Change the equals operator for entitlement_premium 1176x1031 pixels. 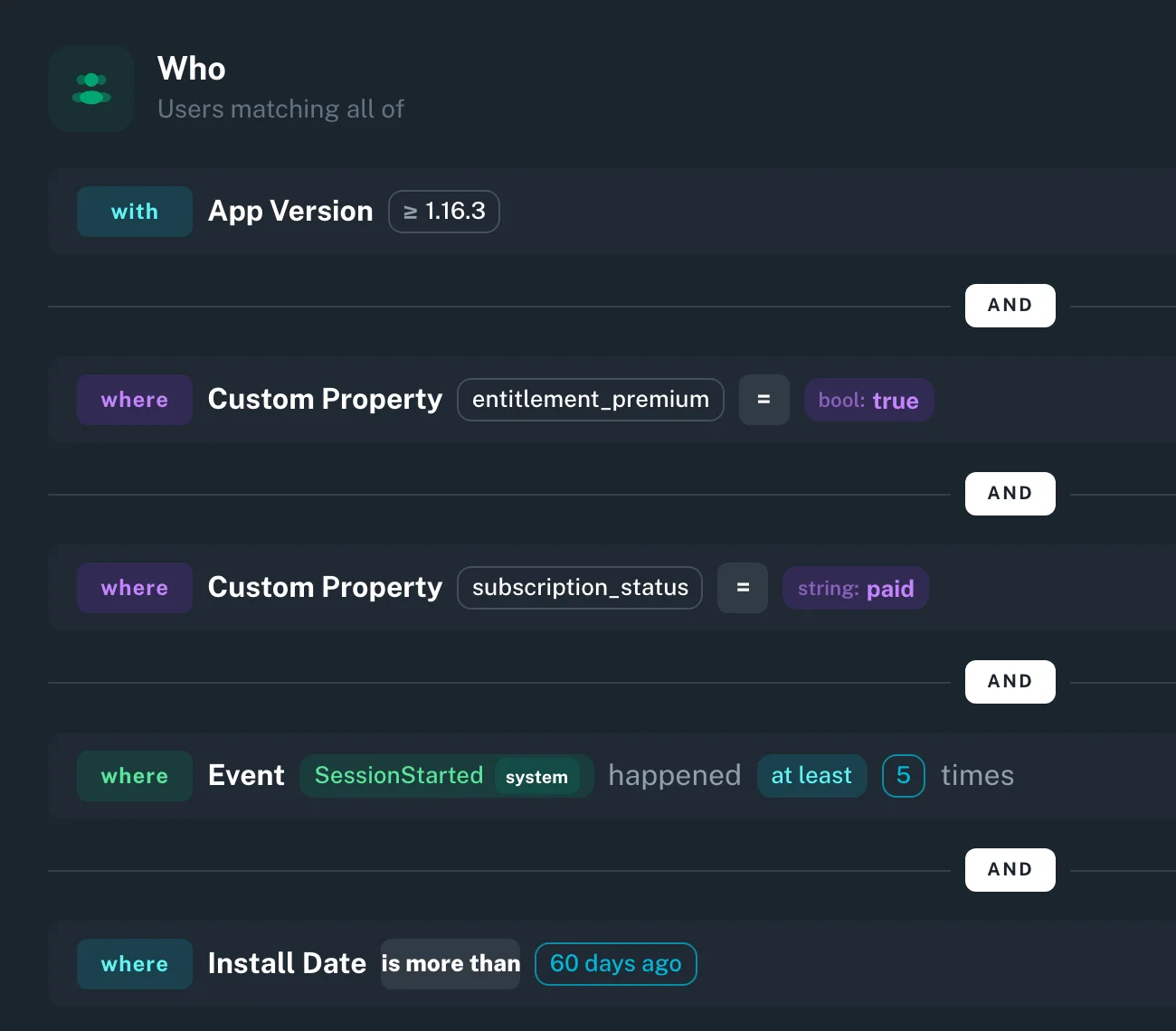click(x=764, y=400)
